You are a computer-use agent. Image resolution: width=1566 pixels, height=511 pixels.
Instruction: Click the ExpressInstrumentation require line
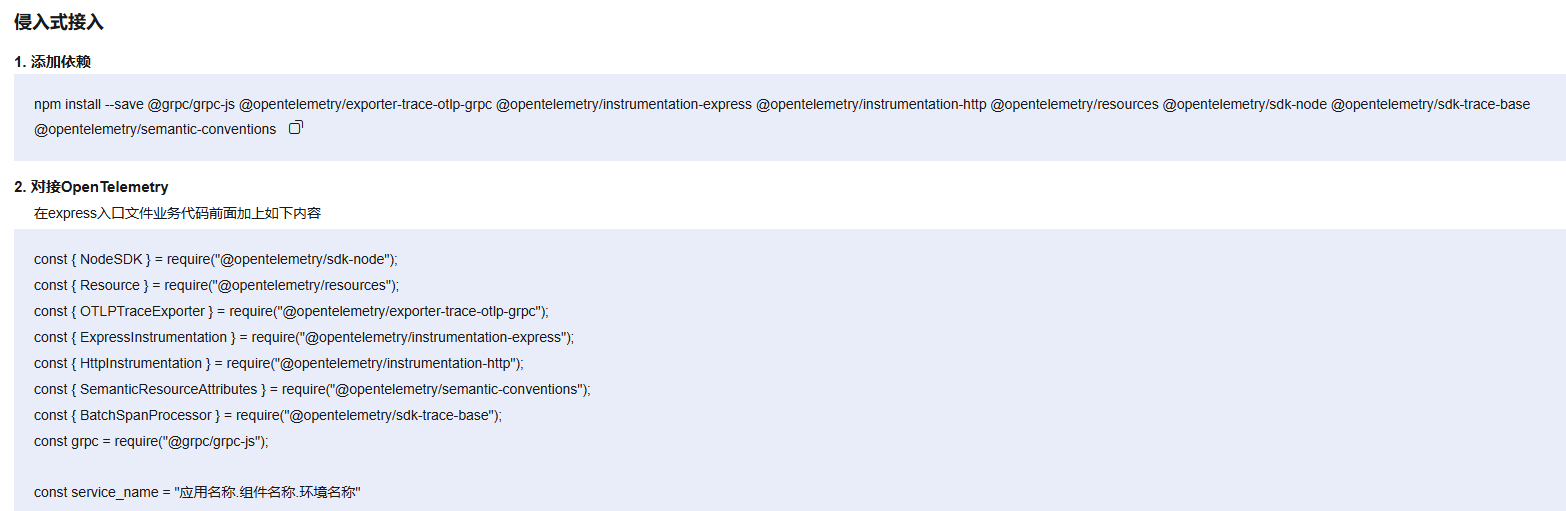click(x=304, y=337)
